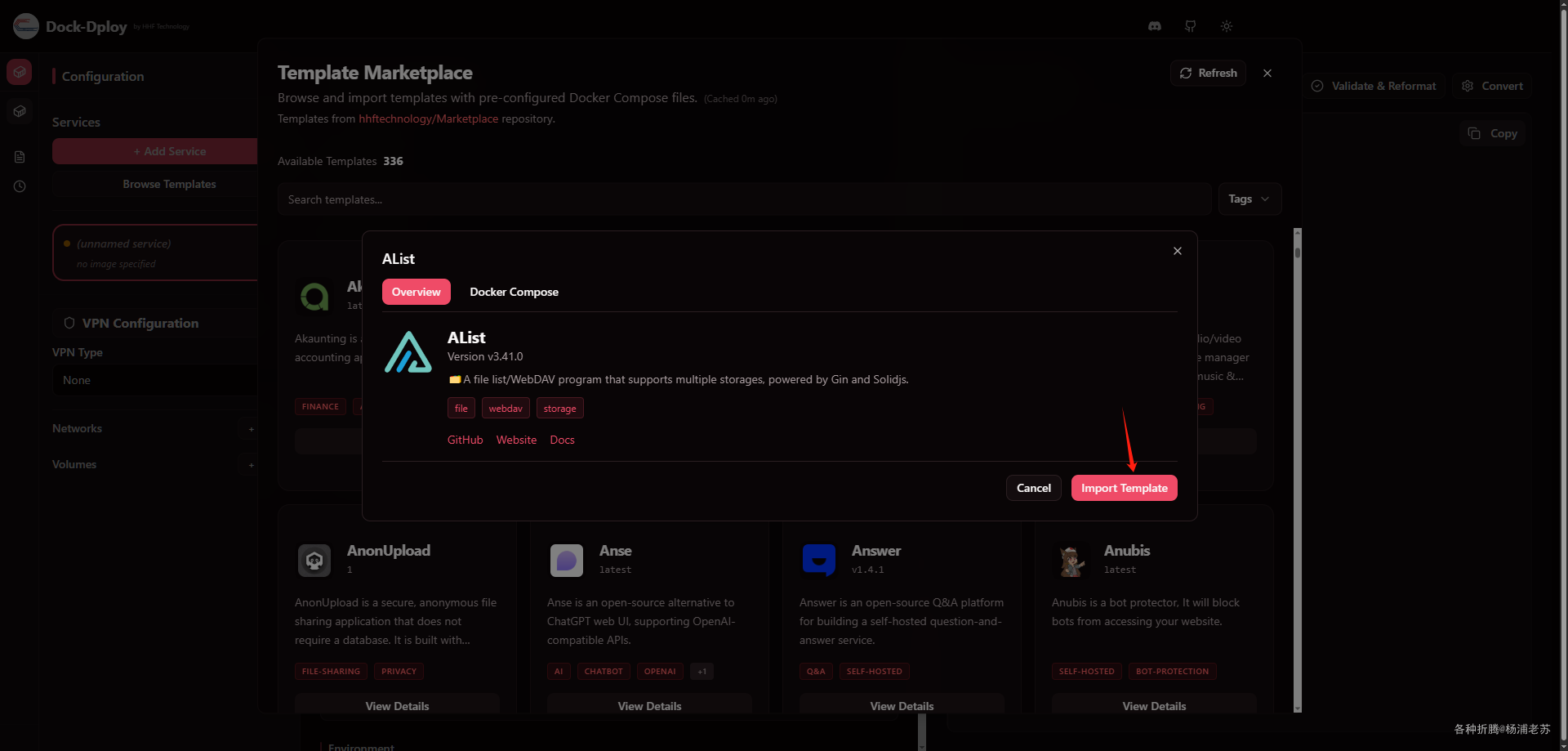Screen dimensions: 1568x751
Task: Click the AnonUpload card title
Action: coord(389,551)
